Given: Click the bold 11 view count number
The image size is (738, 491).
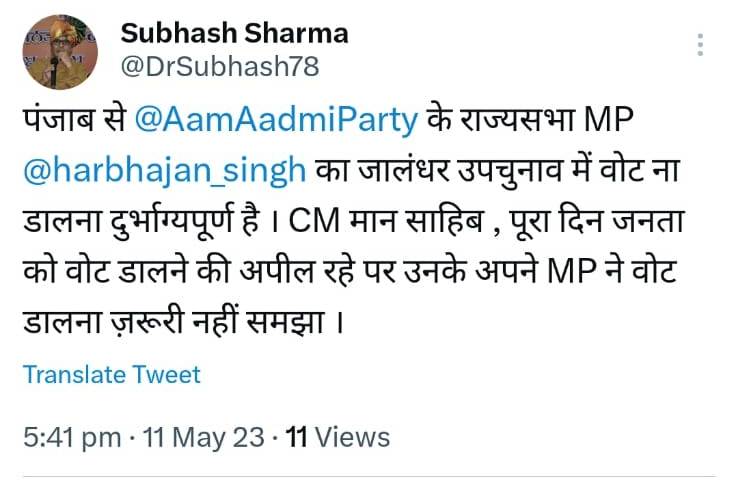Looking at the screenshot, I should click(297, 437).
